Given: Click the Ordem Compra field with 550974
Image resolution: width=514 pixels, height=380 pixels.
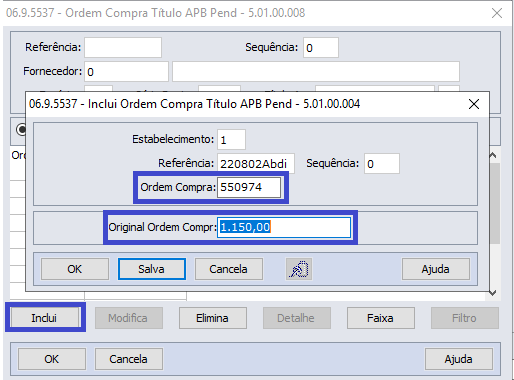Looking at the screenshot, I should click(x=249, y=187).
